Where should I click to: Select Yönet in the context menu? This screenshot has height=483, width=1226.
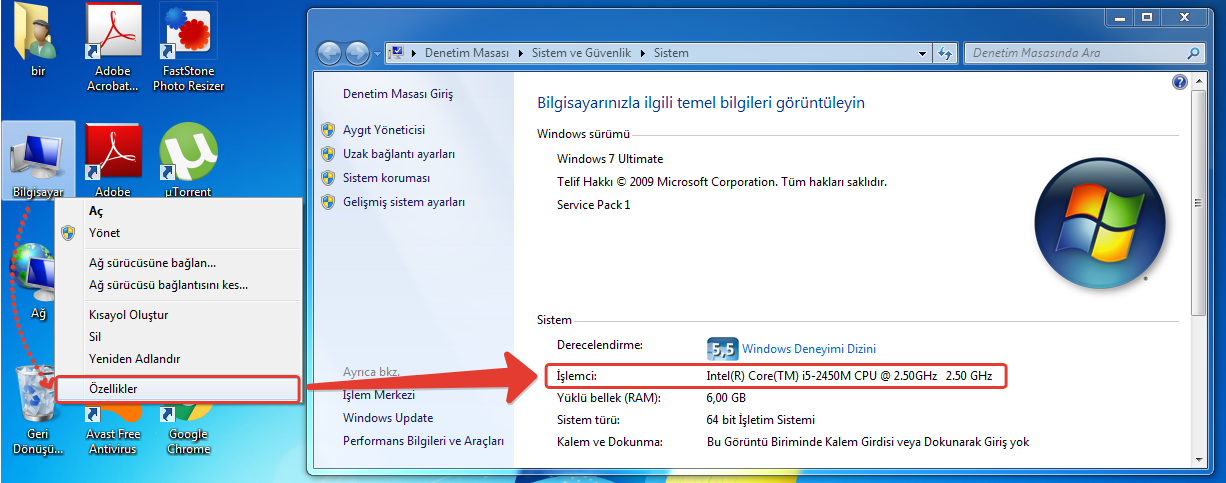[x=104, y=233]
